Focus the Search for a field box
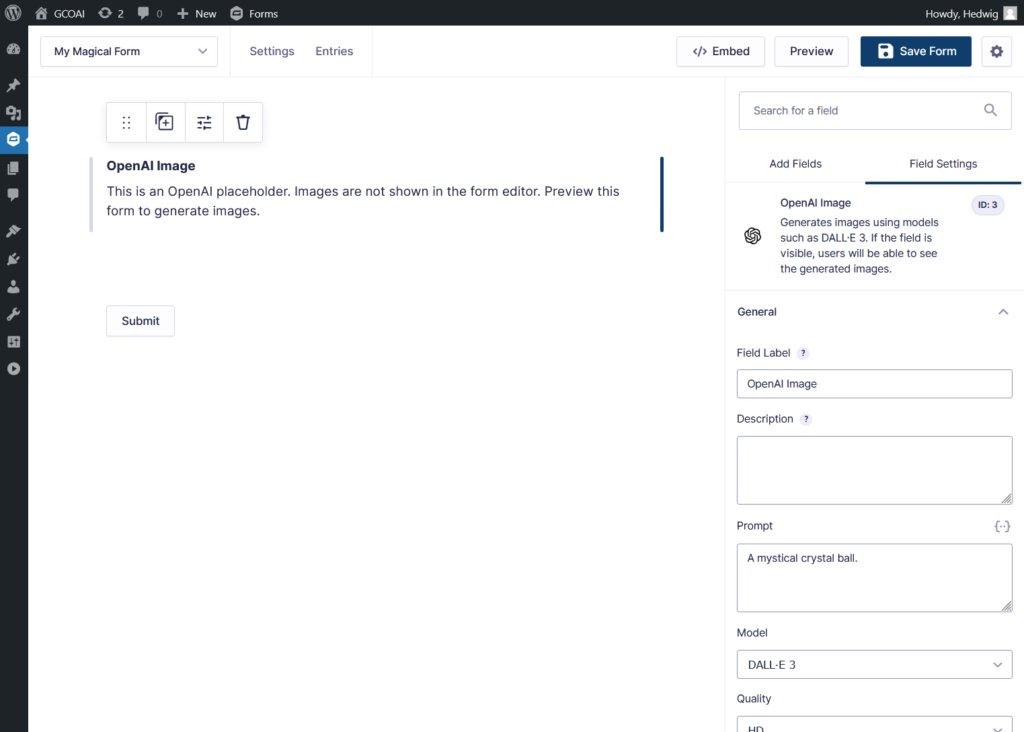The height and width of the screenshot is (732, 1024). click(x=874, y=110)
